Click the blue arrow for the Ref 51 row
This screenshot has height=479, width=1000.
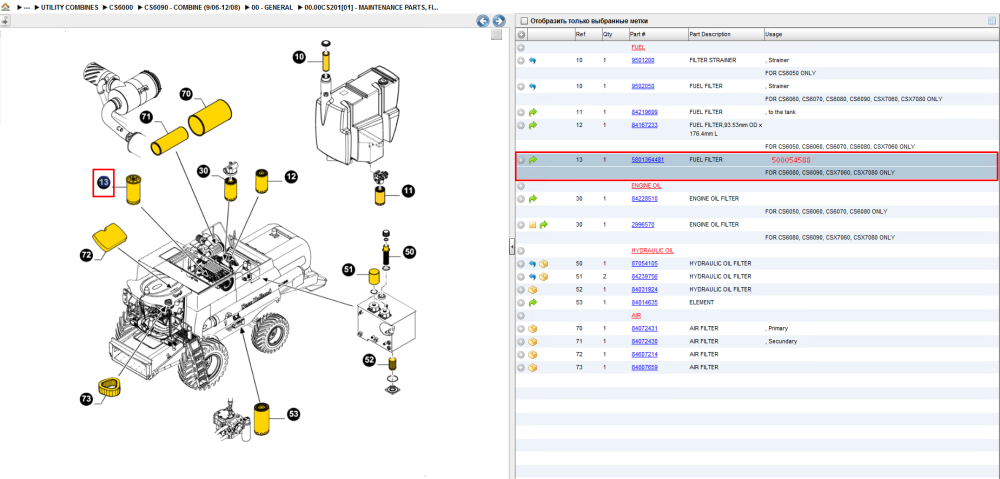point(533,276)
